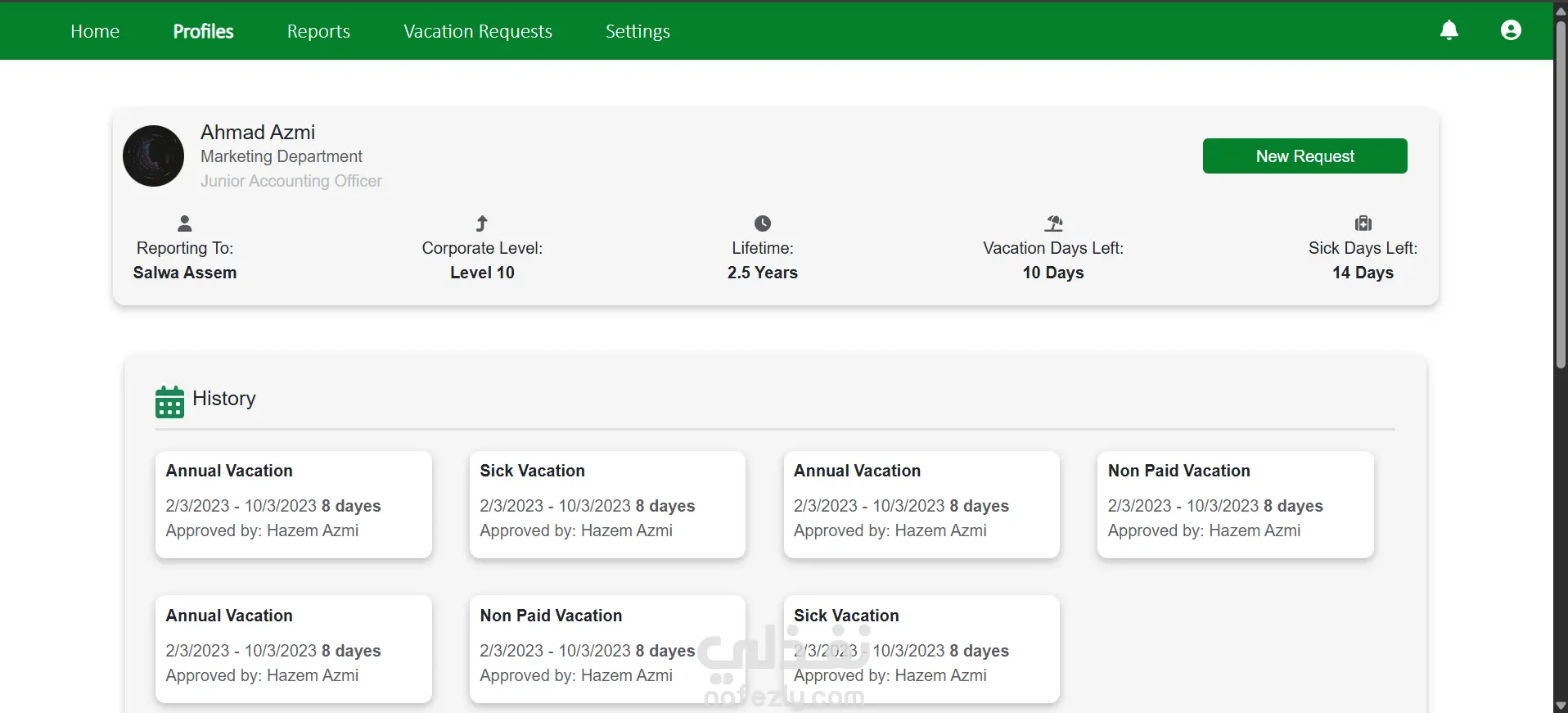Open the top-row Sick Vacation card

[x=607, y=503]
